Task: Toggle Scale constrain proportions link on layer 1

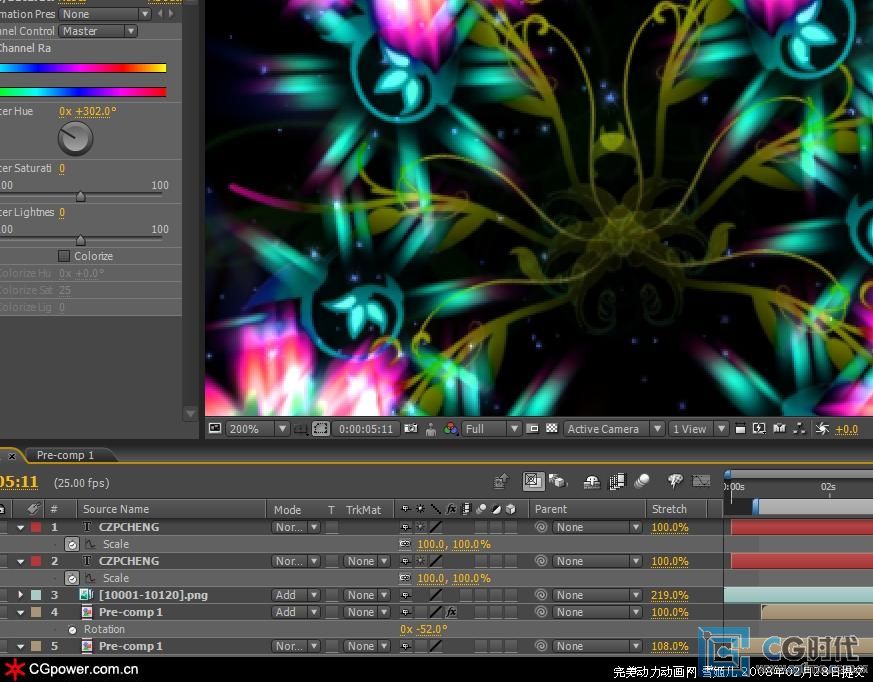Action: 405,544
